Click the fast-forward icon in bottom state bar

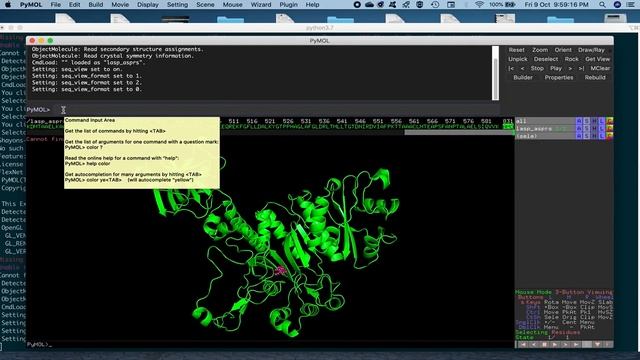pos(576,344)
